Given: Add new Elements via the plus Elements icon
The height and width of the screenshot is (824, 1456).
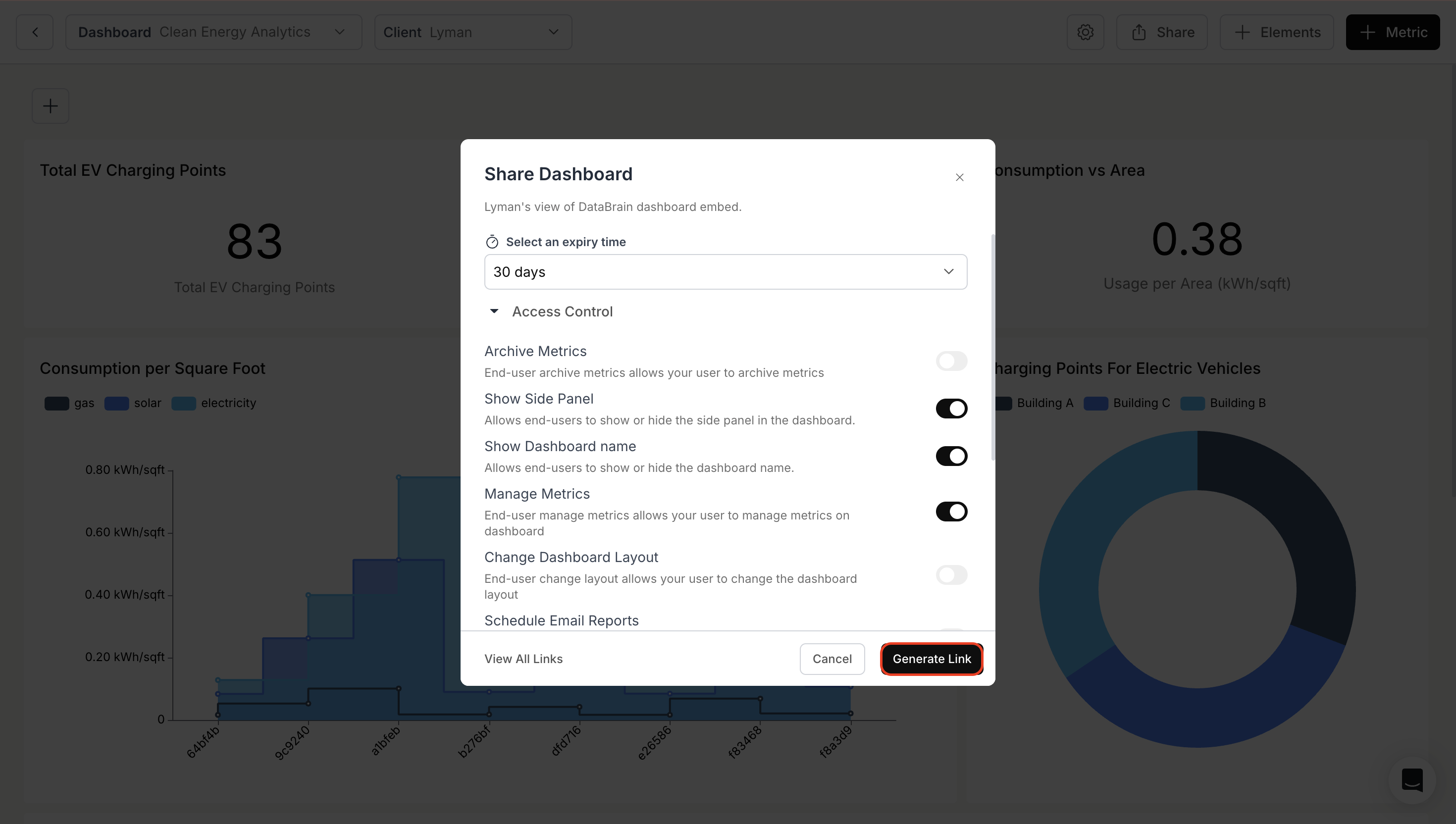Looking at the screenshot, I should (x=1276, y=32).
